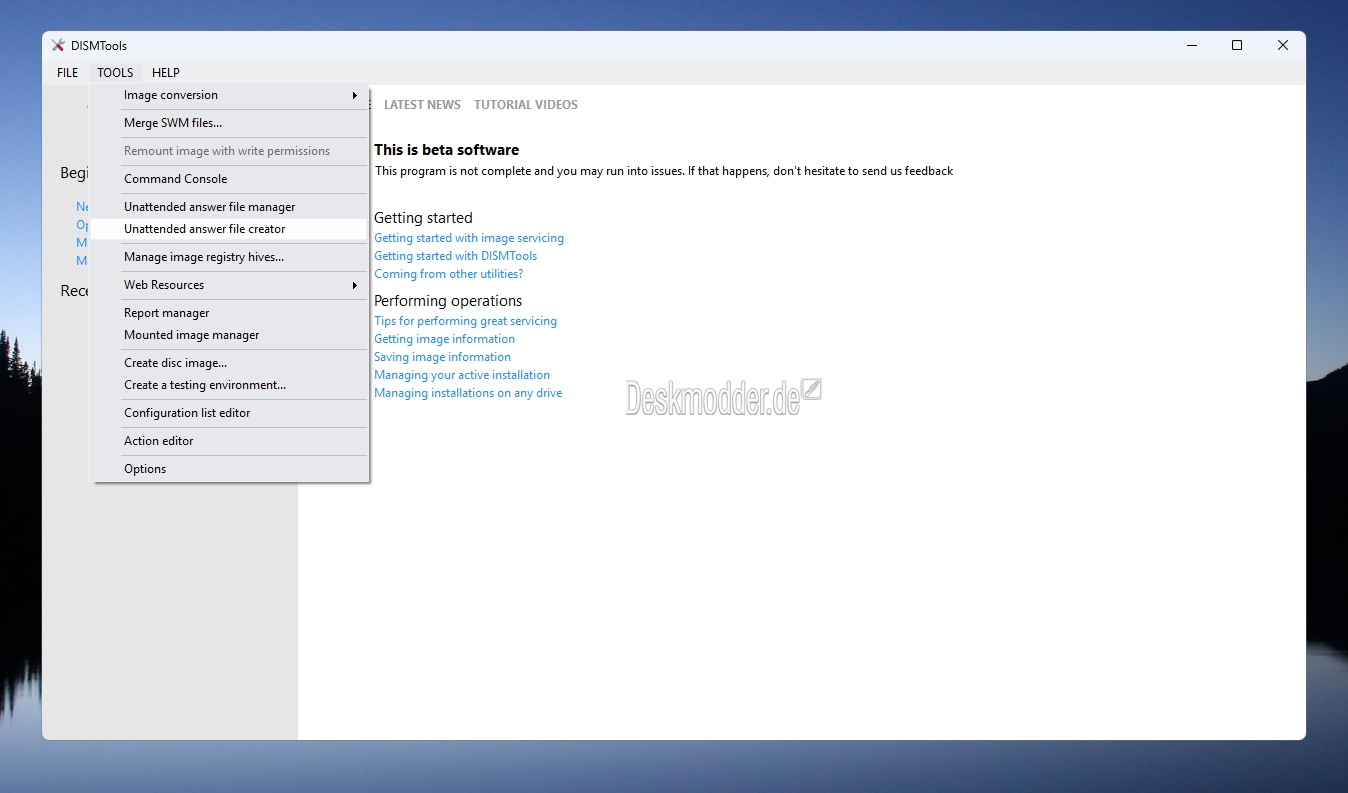Open Managing your active installation link
The image size is (1348, 793).
462,375
